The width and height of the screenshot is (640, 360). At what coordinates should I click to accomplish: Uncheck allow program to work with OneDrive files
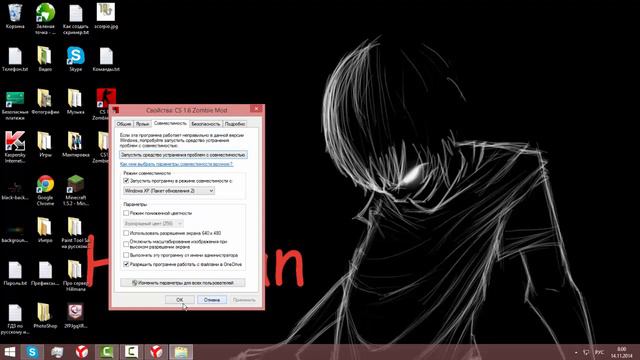[126, 264]
